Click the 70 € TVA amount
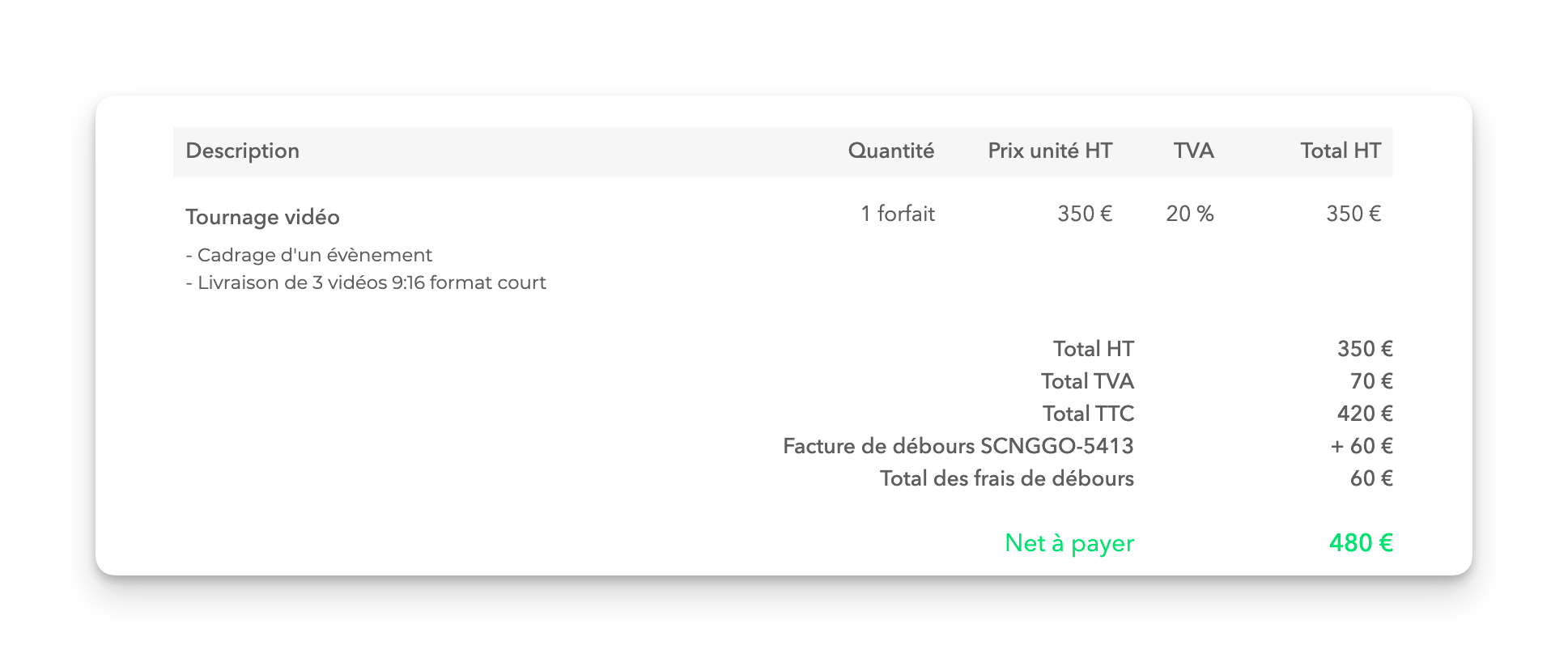Viewport: 1568px width, 671px height. tap(1371, 381)
